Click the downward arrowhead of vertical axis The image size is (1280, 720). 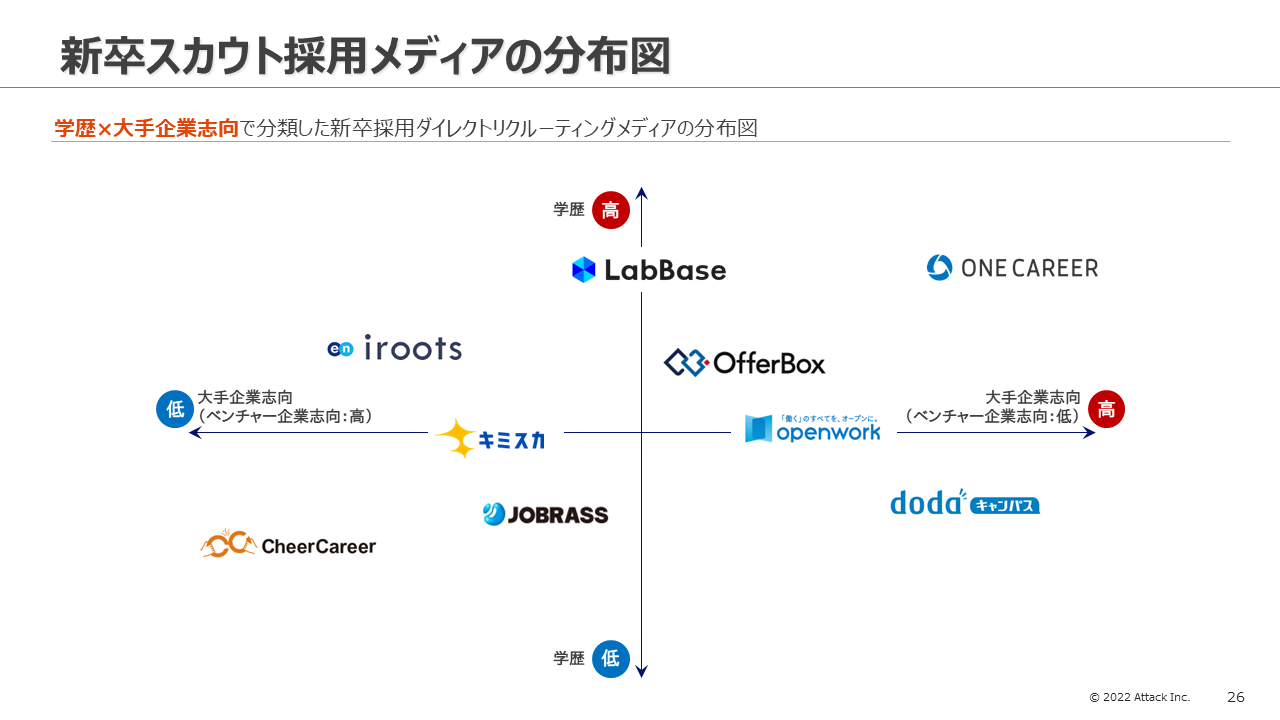pyautogui.click(x=642, y=672)
